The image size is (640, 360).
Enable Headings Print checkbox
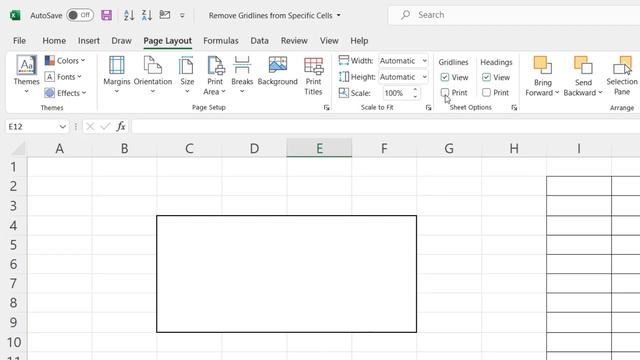tap(486, 93)
